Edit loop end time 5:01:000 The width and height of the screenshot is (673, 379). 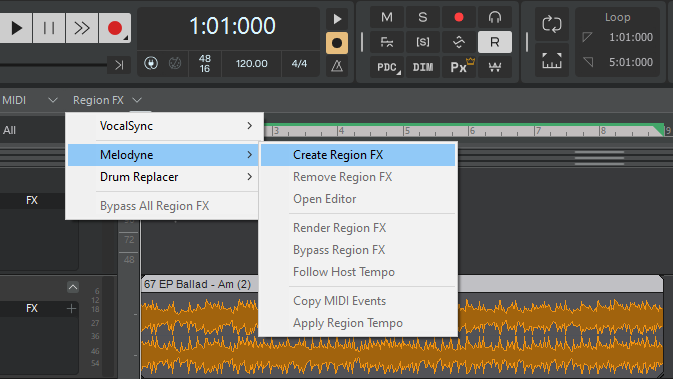[631, 62]
